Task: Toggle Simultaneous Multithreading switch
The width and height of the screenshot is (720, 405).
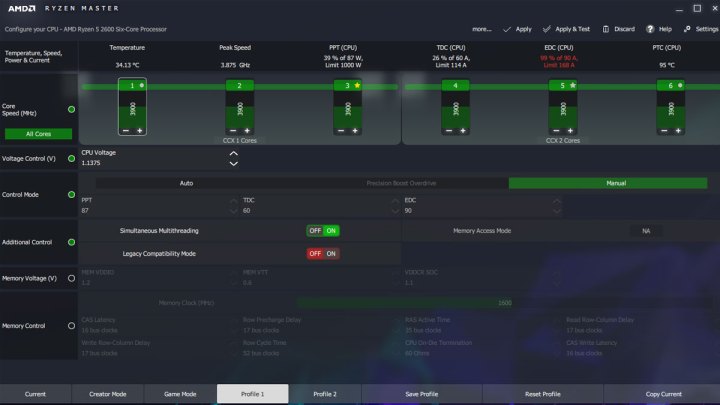Action: [x=323, y=230]
